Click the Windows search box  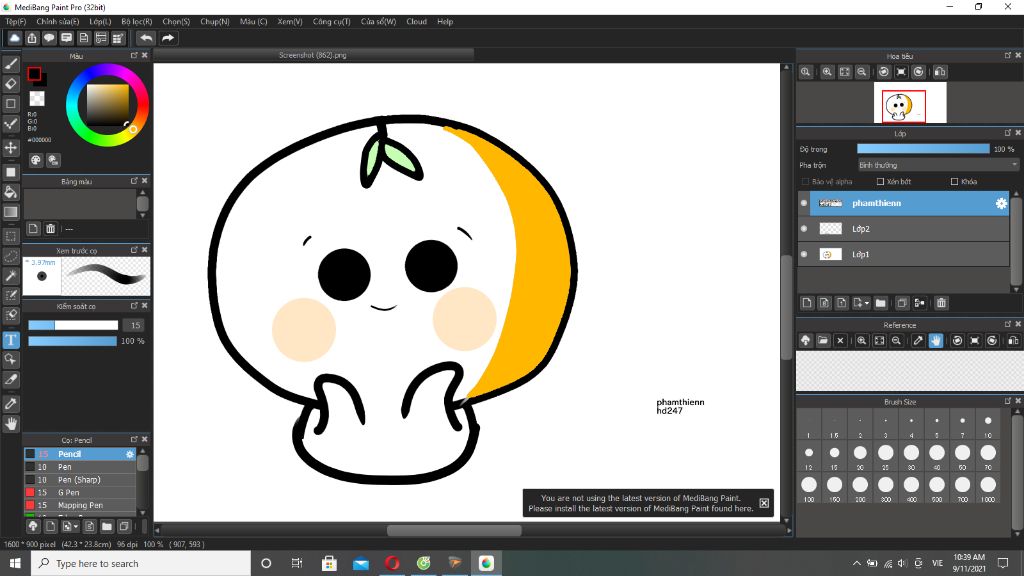[140, 563]
